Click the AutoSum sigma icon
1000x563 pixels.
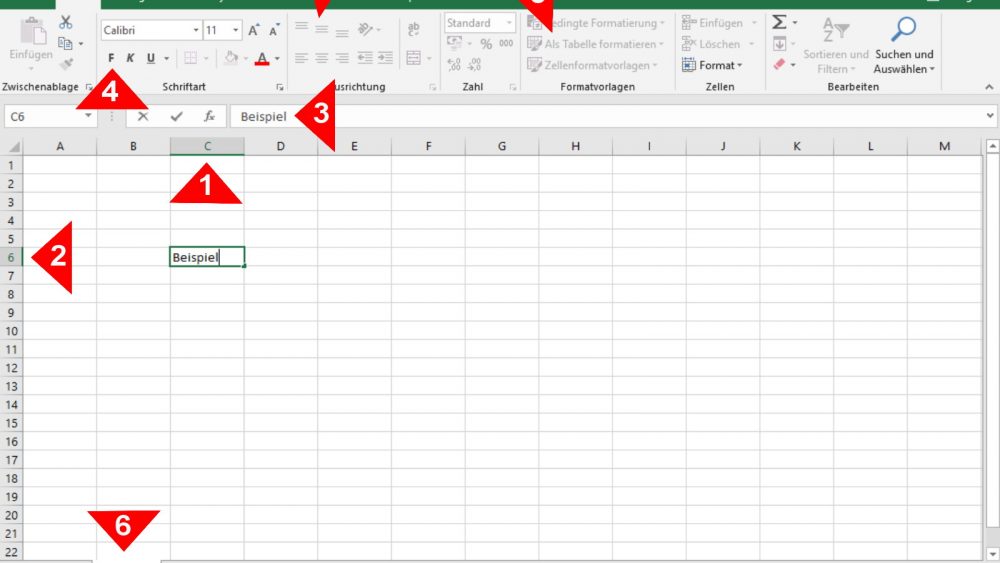pyautogui.click(x=780, y=22)
